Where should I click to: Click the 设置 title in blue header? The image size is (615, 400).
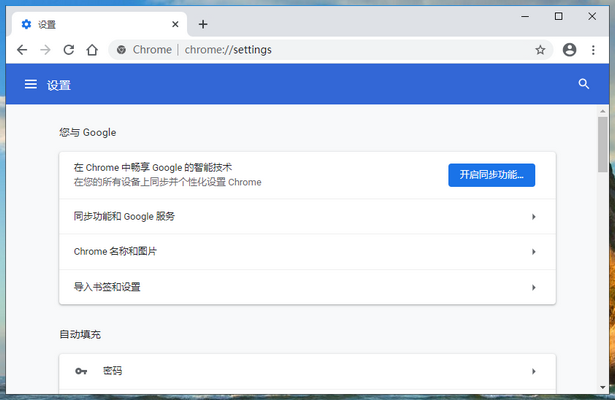(59, 85)
